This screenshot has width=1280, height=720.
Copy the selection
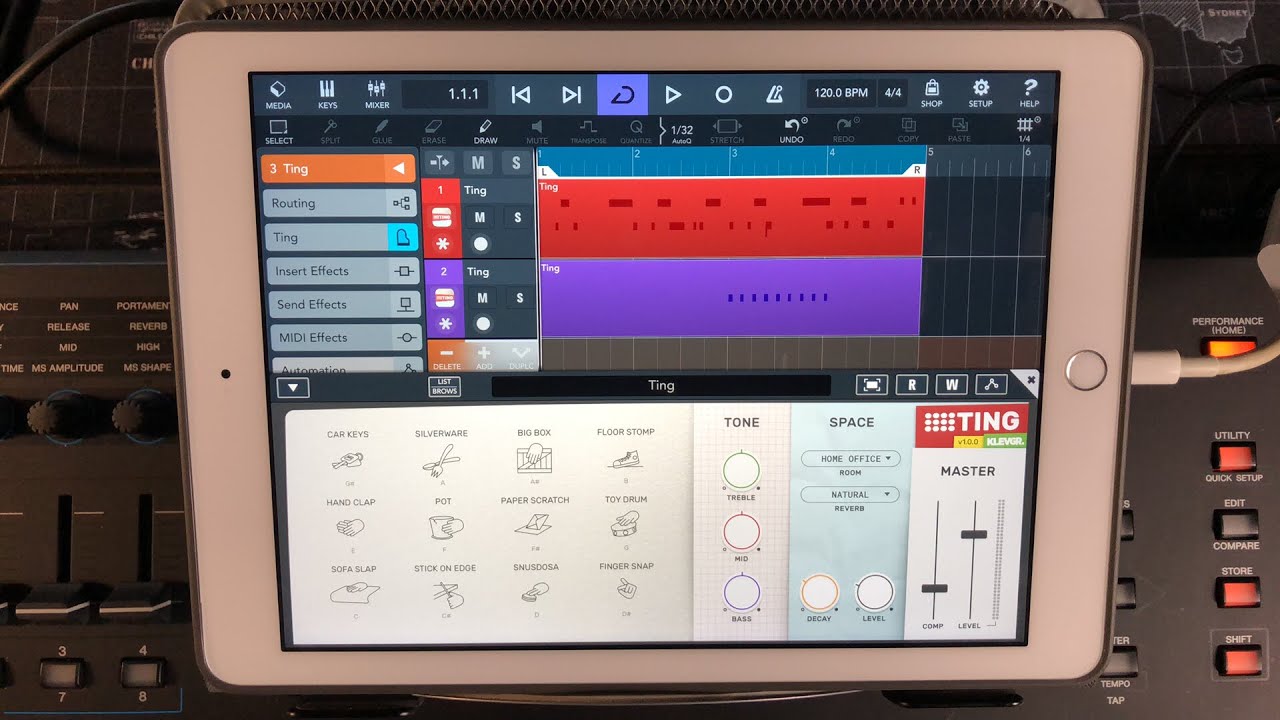click(x=908, y=131)
